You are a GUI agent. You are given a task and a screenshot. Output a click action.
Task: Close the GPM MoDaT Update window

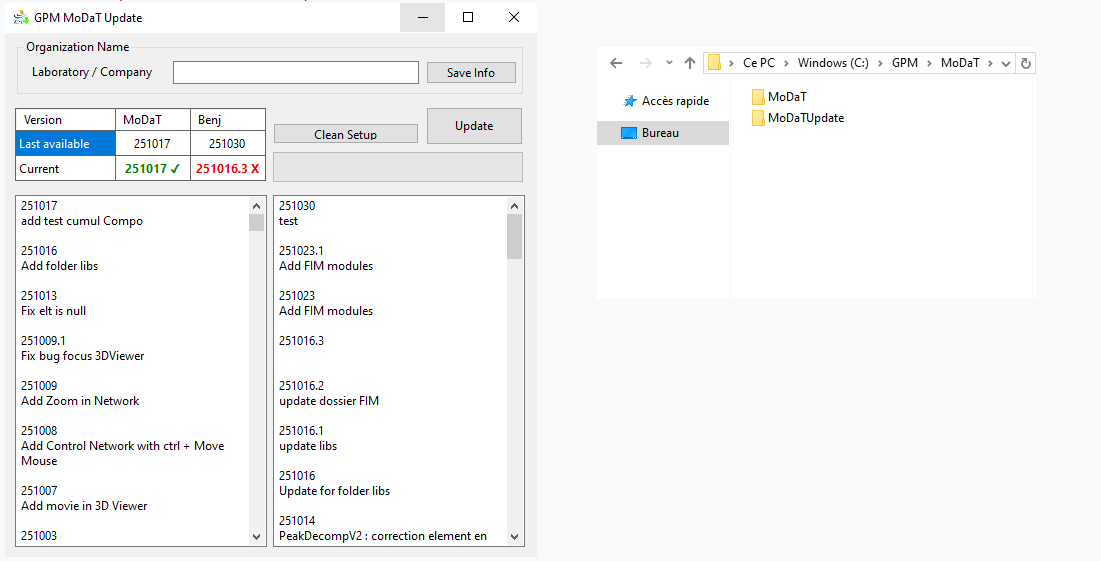tap(514, 18)
